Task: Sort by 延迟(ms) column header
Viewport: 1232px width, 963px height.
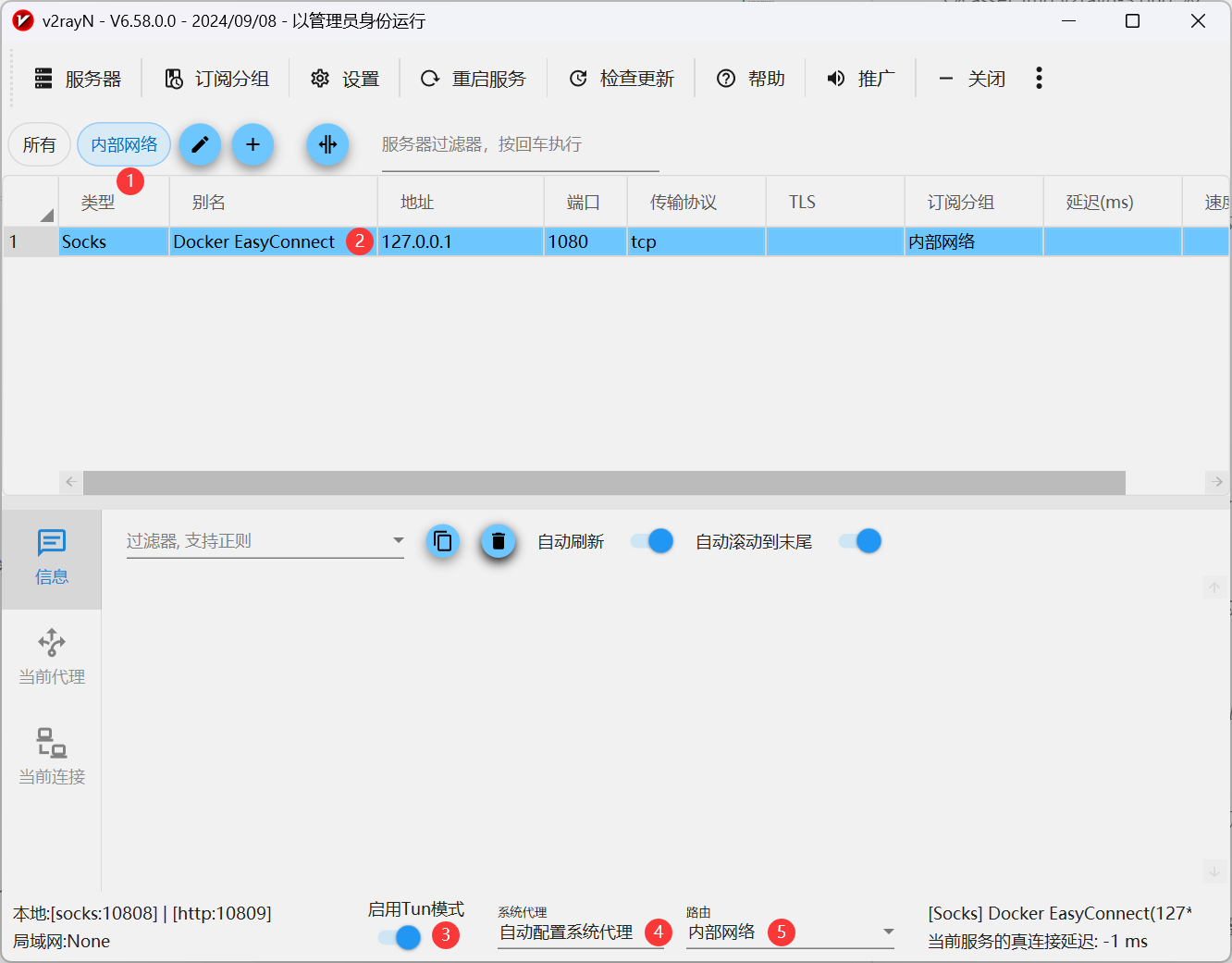Action: click(1113, 203)
